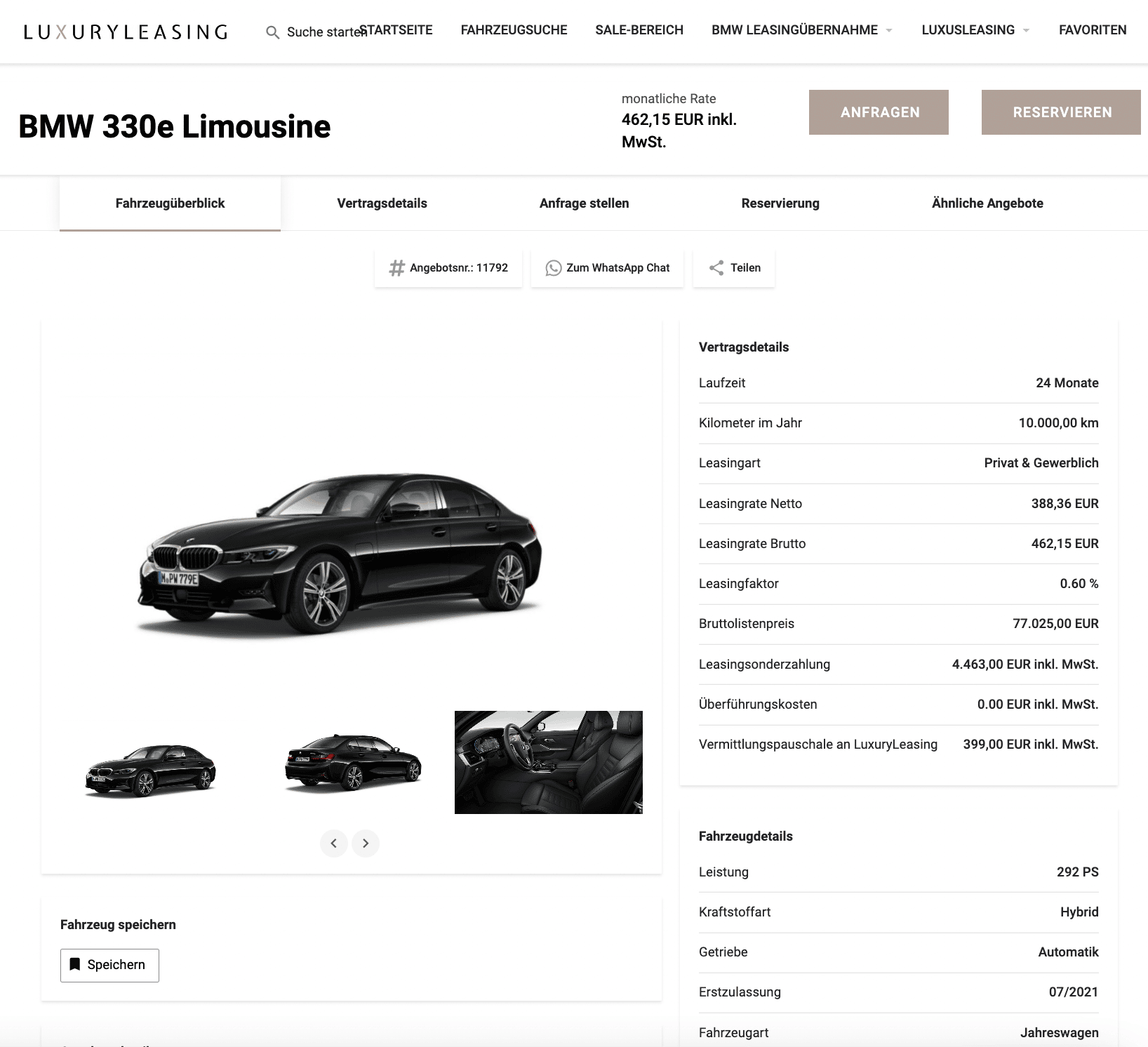Switch to the Vertragsdetails tab
Viewport: 1148px width, 1047px height.
382,204
